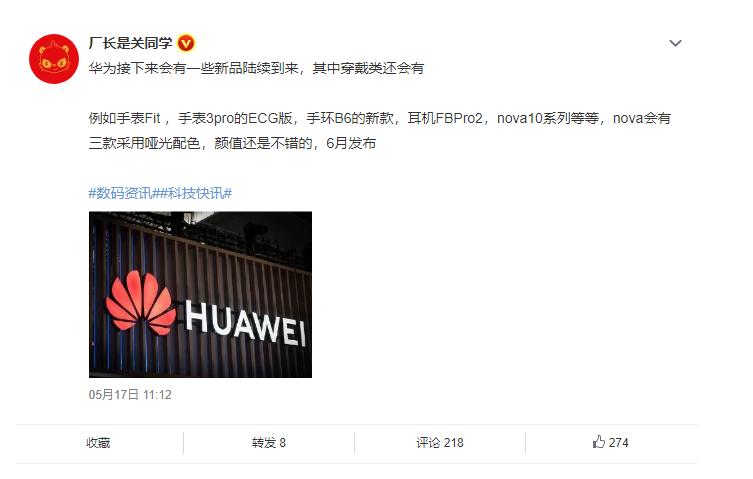The height and width of the screenshot is (479, 753).
Task: Click the white HUAWEI lettering in photo
Action: 245,322
